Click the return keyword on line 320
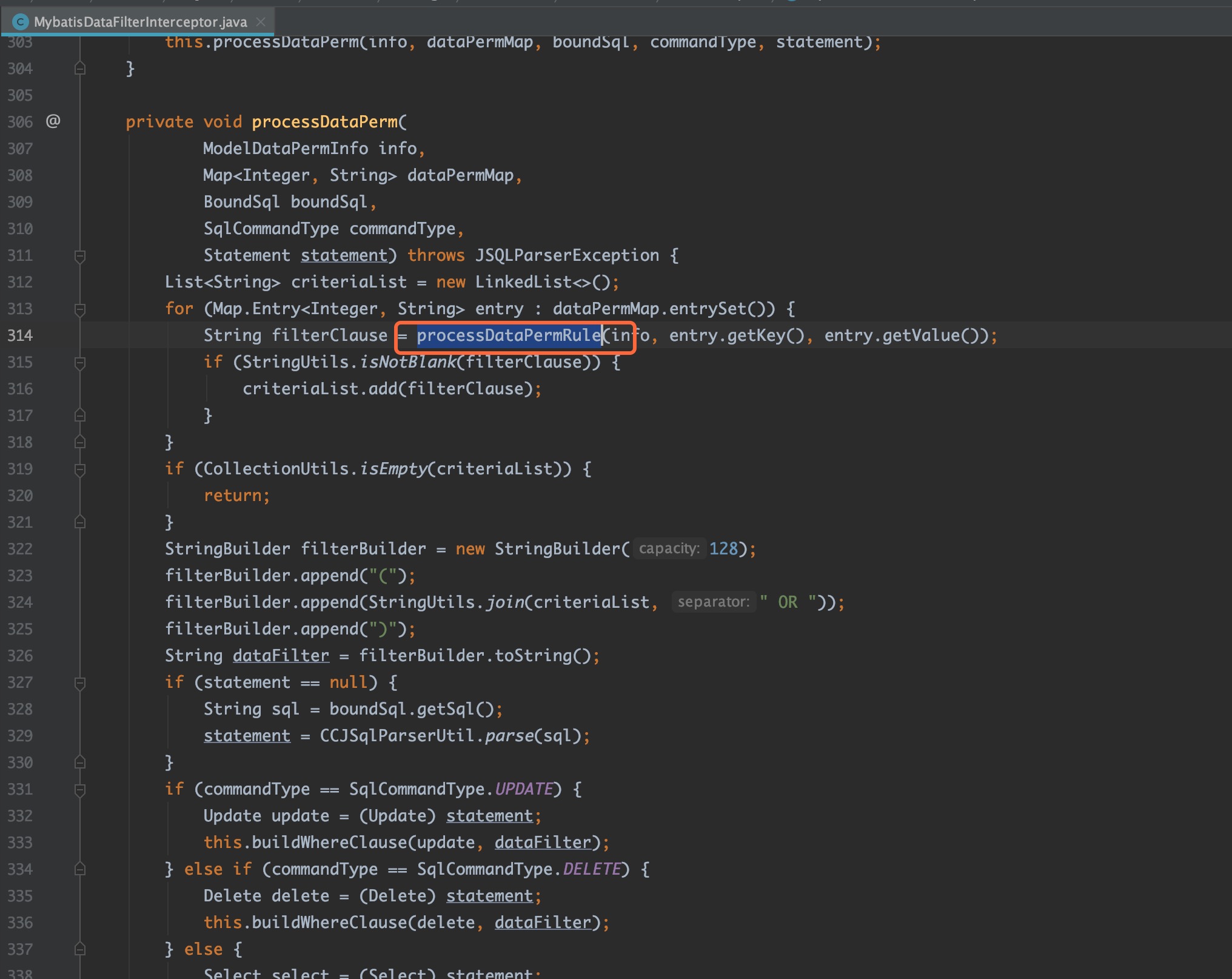The width and height of the screenshot is (1232, 979). pos(232,496)
